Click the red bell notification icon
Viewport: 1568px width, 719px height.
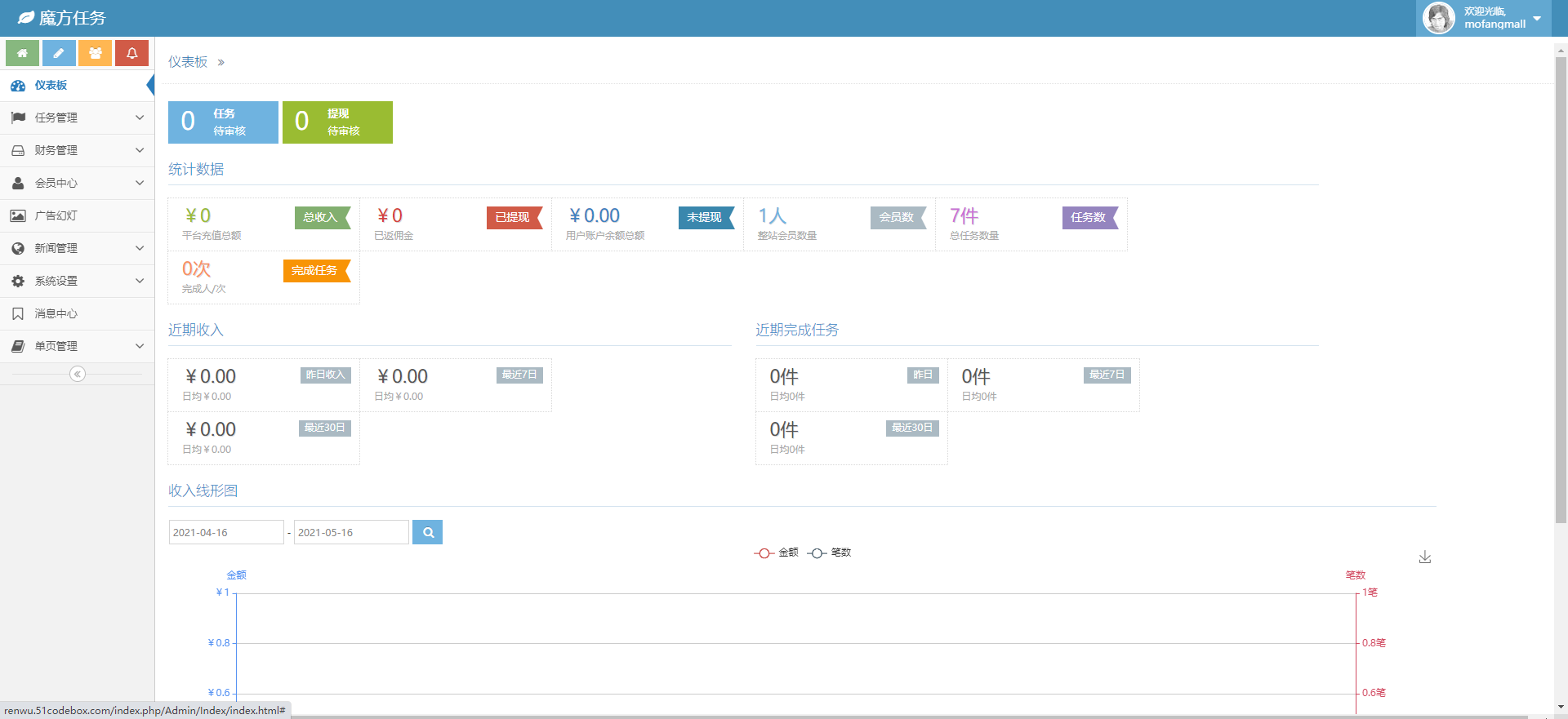point(131,53)
